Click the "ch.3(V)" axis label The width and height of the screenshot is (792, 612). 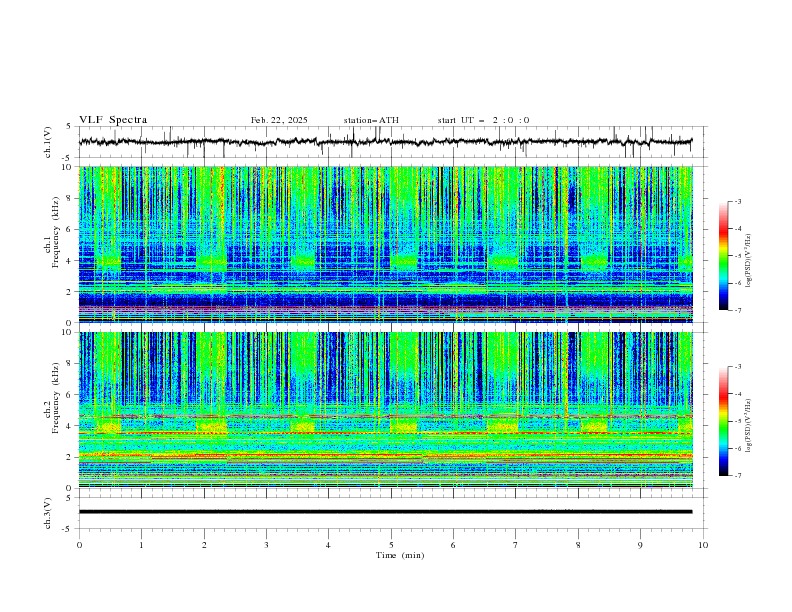(48, 513)
